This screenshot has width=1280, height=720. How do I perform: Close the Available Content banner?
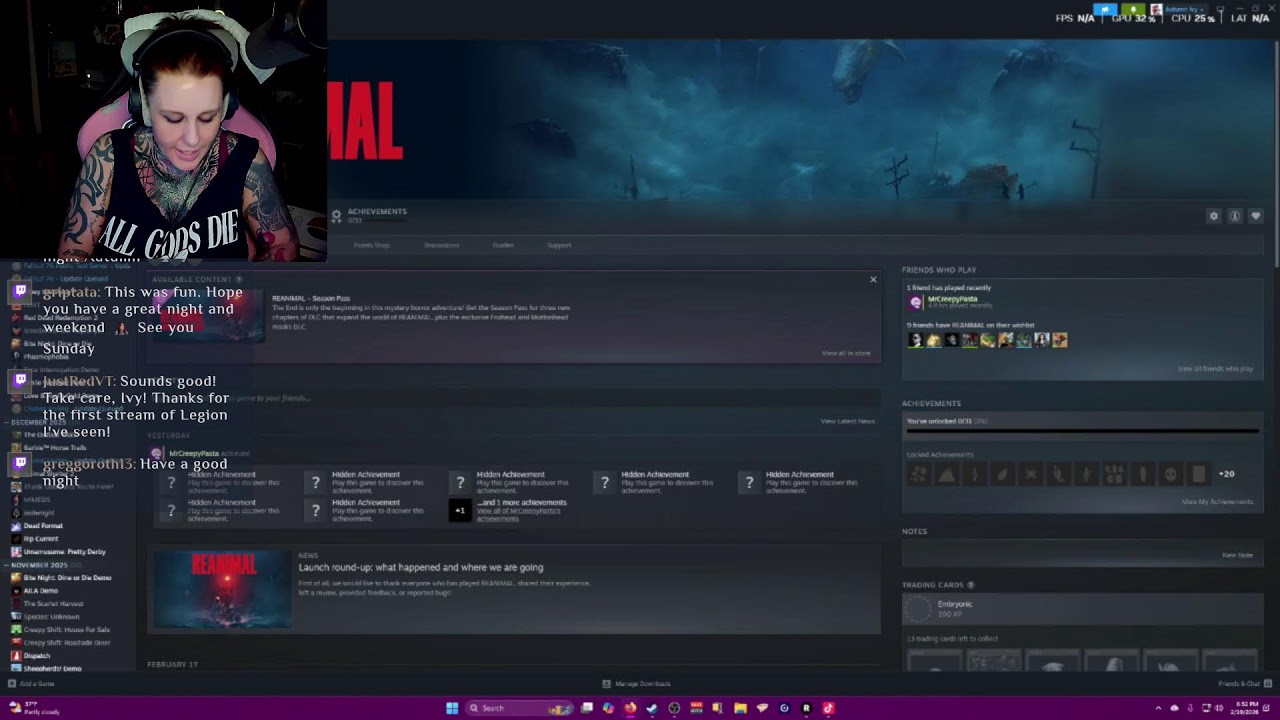873,280
